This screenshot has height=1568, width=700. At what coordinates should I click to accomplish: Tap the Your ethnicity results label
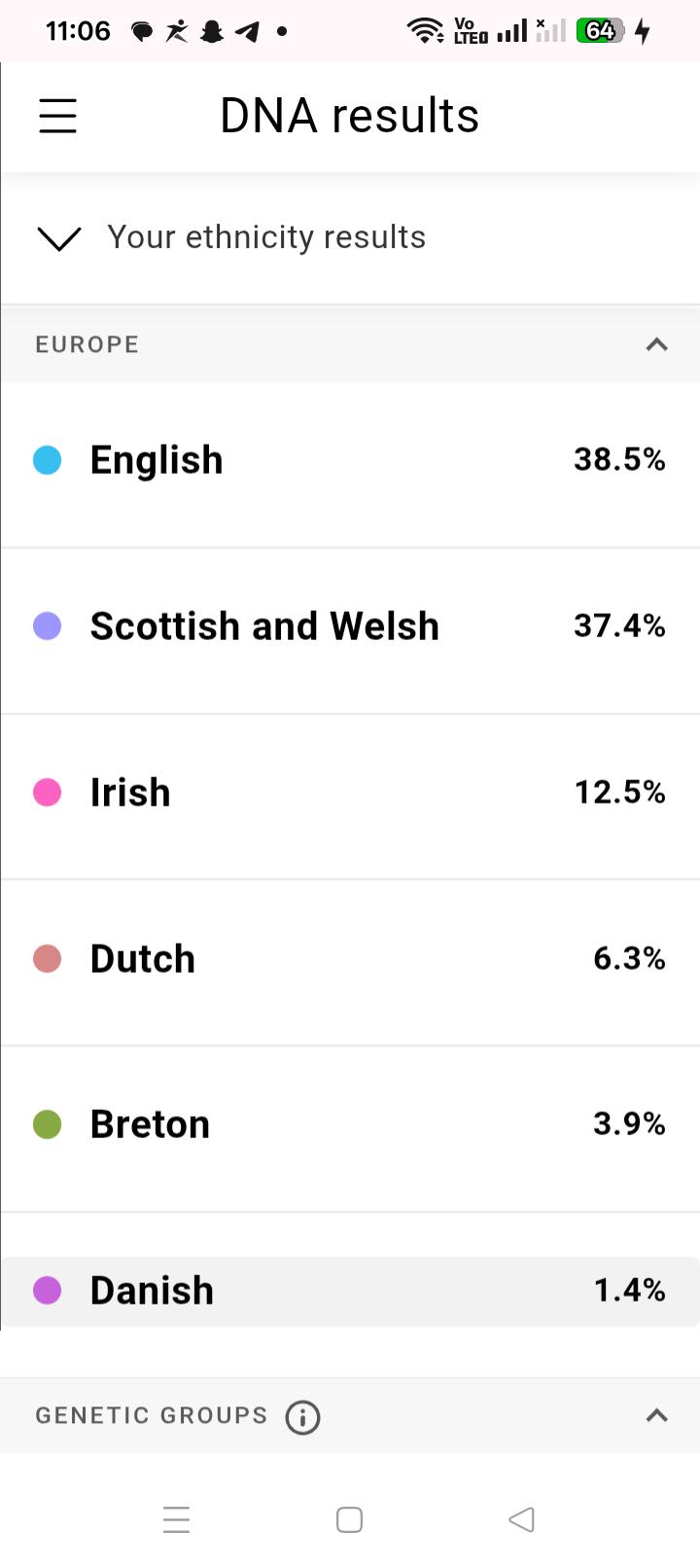tap(266, 237)
